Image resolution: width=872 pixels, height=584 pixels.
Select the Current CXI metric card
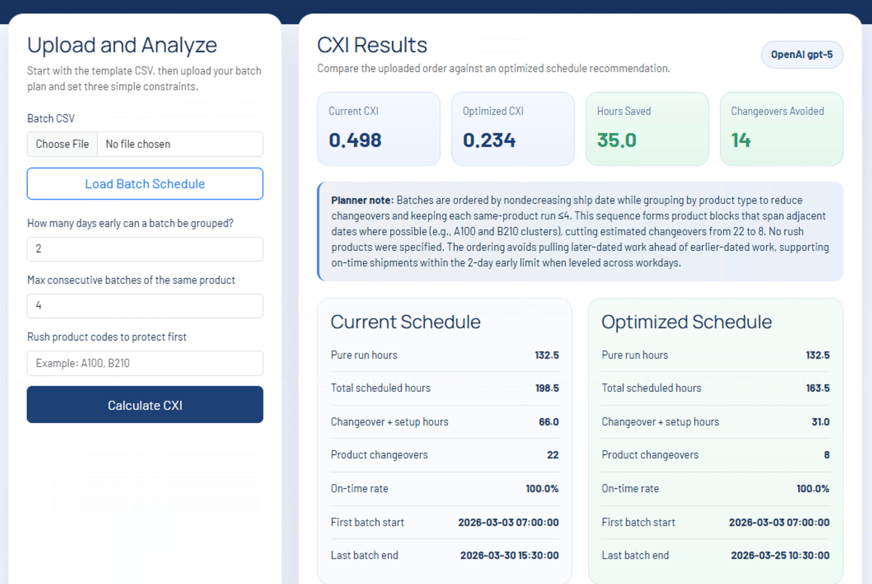point(378,129)
